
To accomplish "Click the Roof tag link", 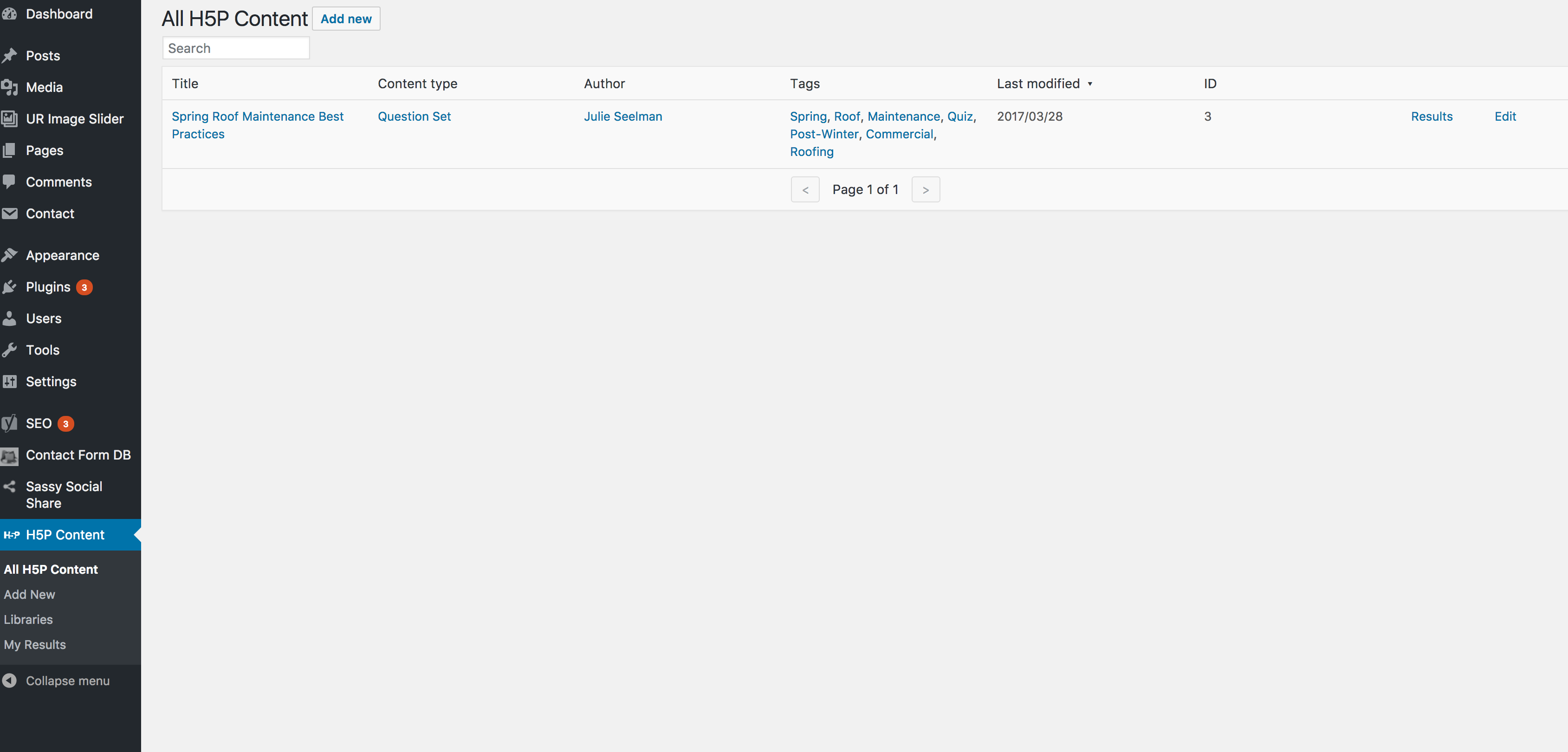I will 847,117.
